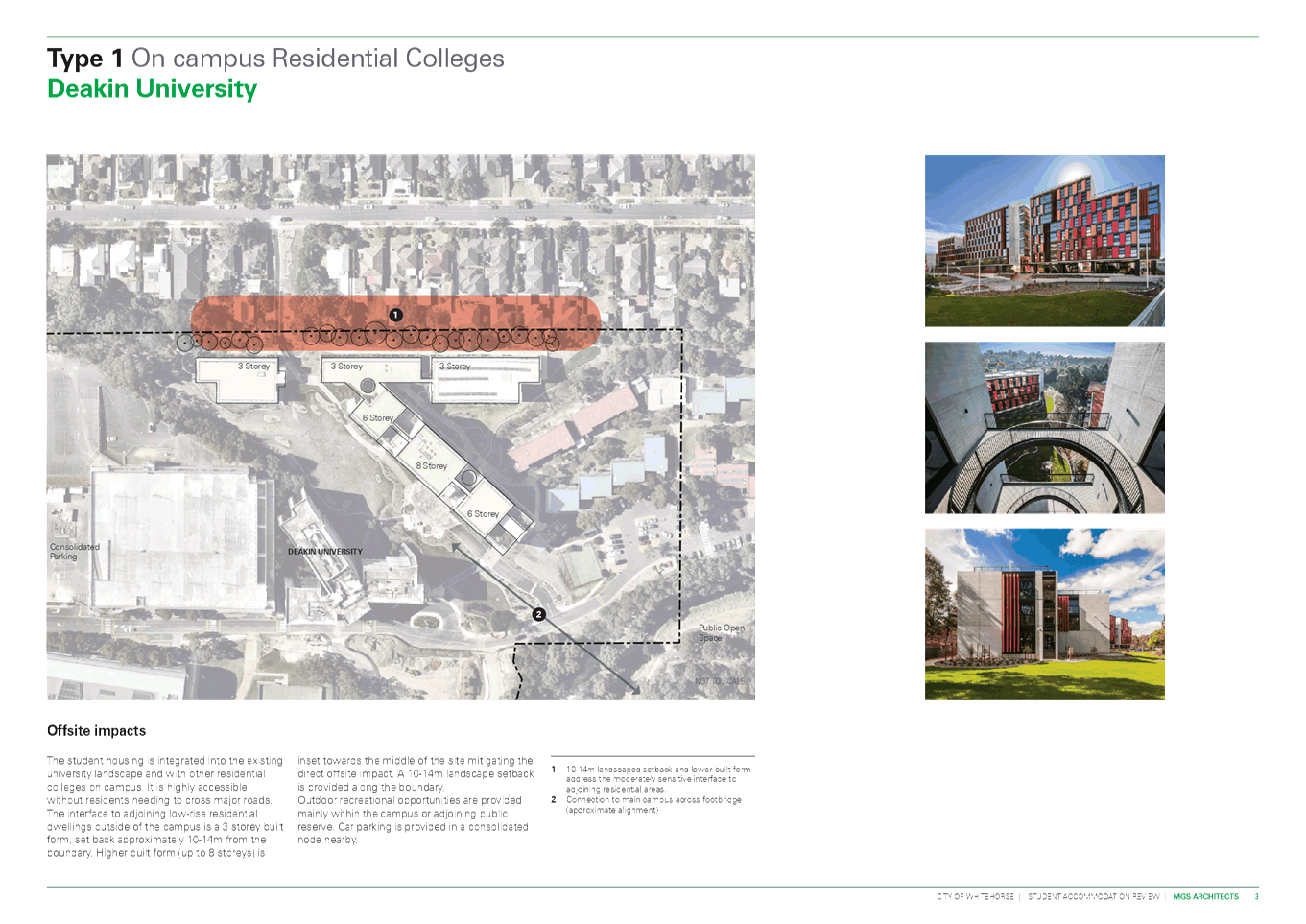Image resolution: width=1306 pixels, height=924 pixels.
Task: Select the "NOT TO SCALE" note on the map
Action: (x=720, y=681)
